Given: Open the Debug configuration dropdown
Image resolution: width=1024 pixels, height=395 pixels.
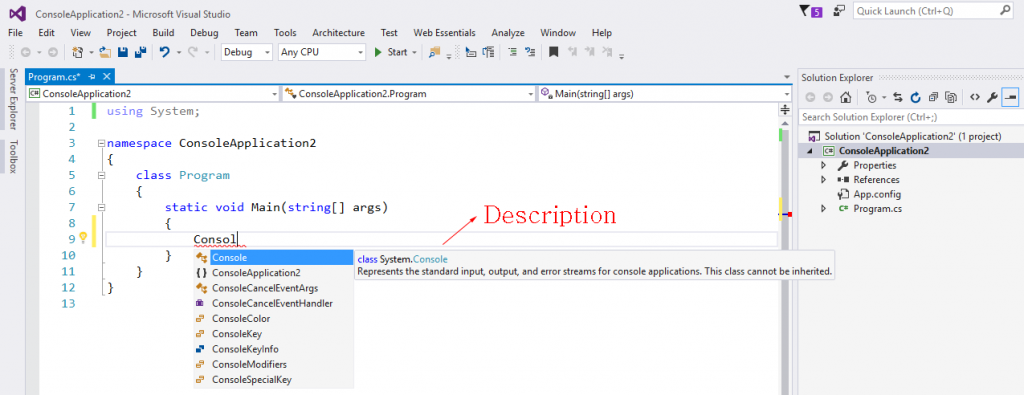Looking at the screenshot, I should pyautogui.click(x=247, y=52).
